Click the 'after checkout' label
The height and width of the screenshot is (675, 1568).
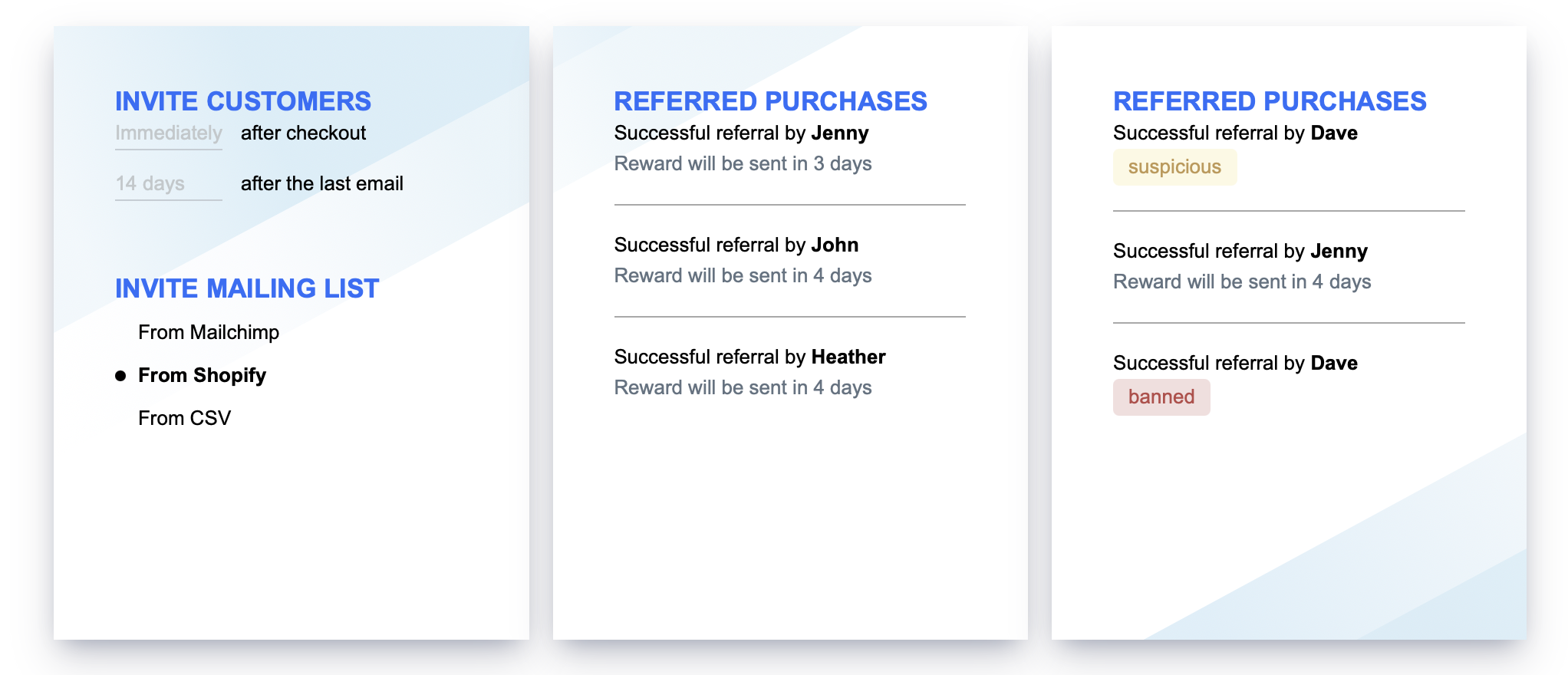click(303, 133)
